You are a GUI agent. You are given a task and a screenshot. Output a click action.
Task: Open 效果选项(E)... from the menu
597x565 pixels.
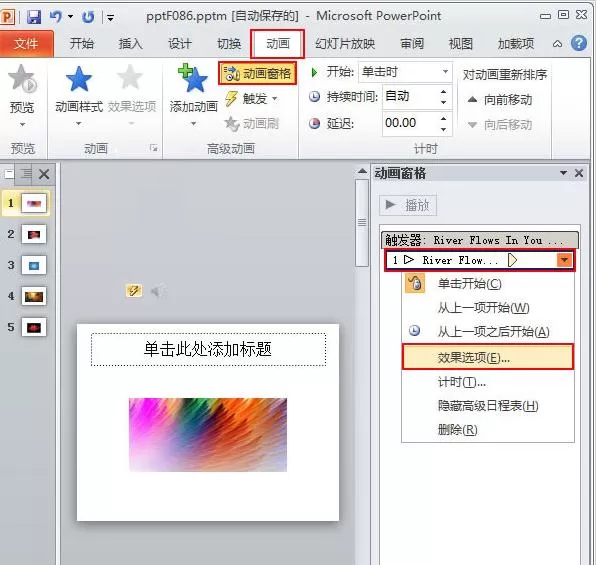coord(488,357)
